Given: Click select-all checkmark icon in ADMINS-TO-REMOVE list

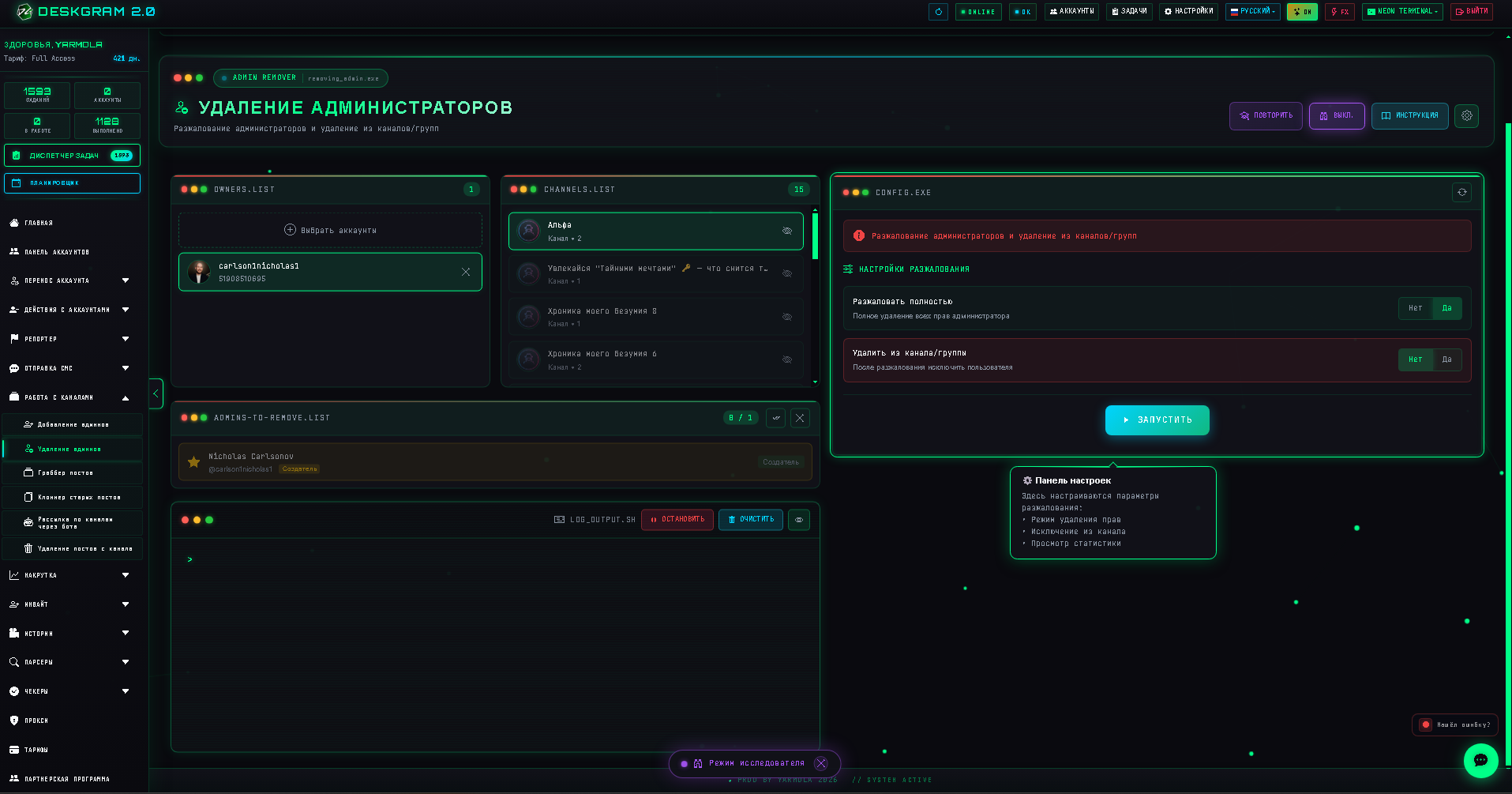Looking at the screenshot, I should pyautogui.click(x=776, y=418).
